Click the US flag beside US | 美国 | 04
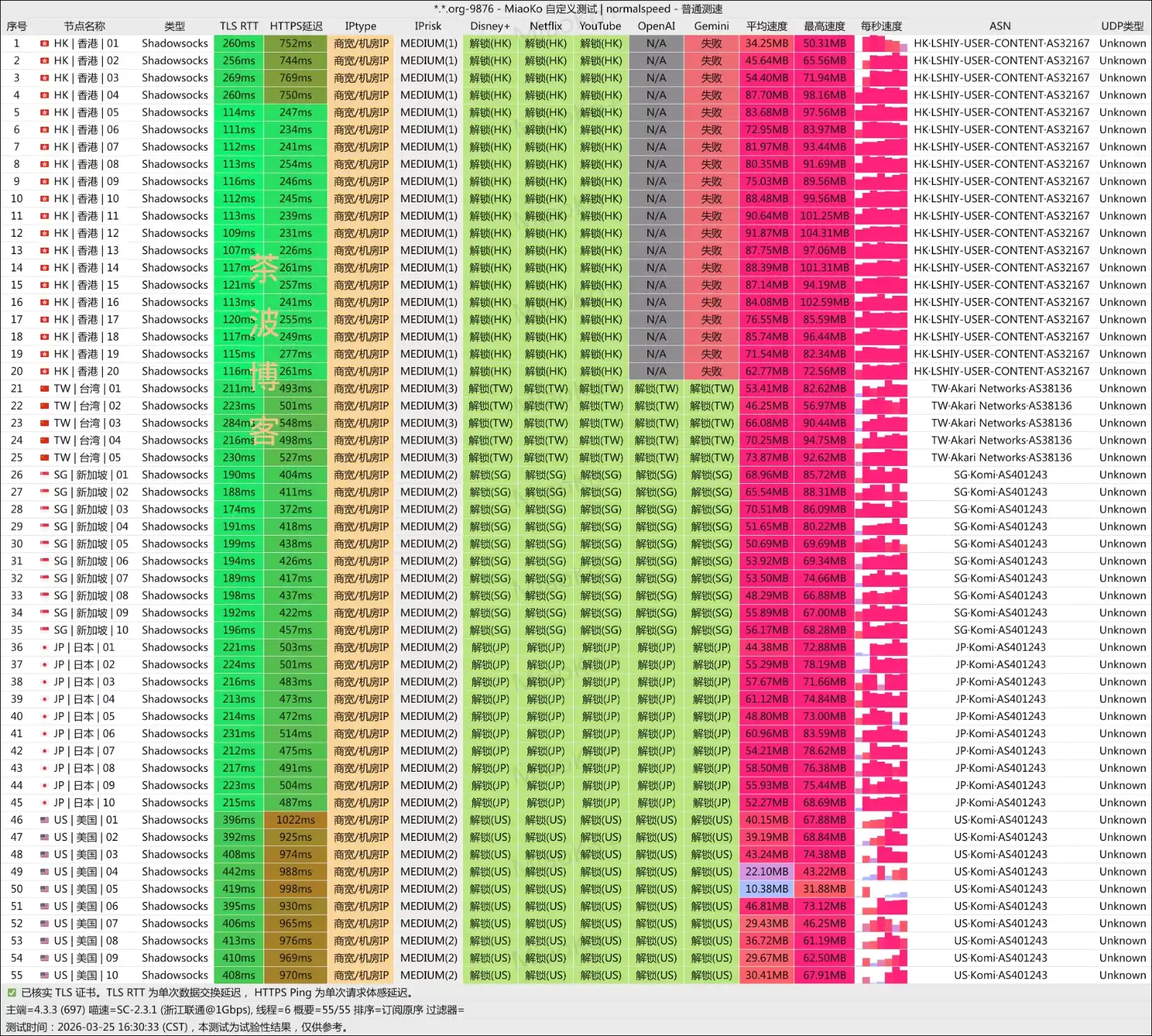This screenshot has width=1152, height=1036. click(45, 872)
